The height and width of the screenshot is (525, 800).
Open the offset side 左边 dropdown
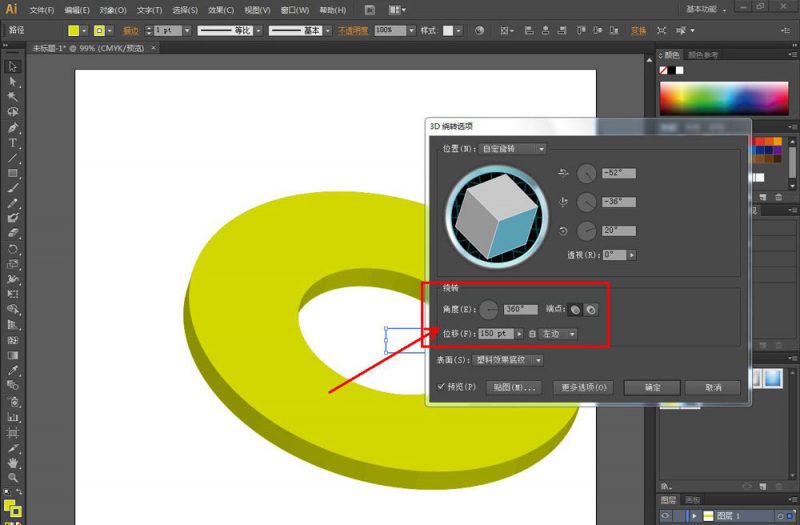point(558,334)
